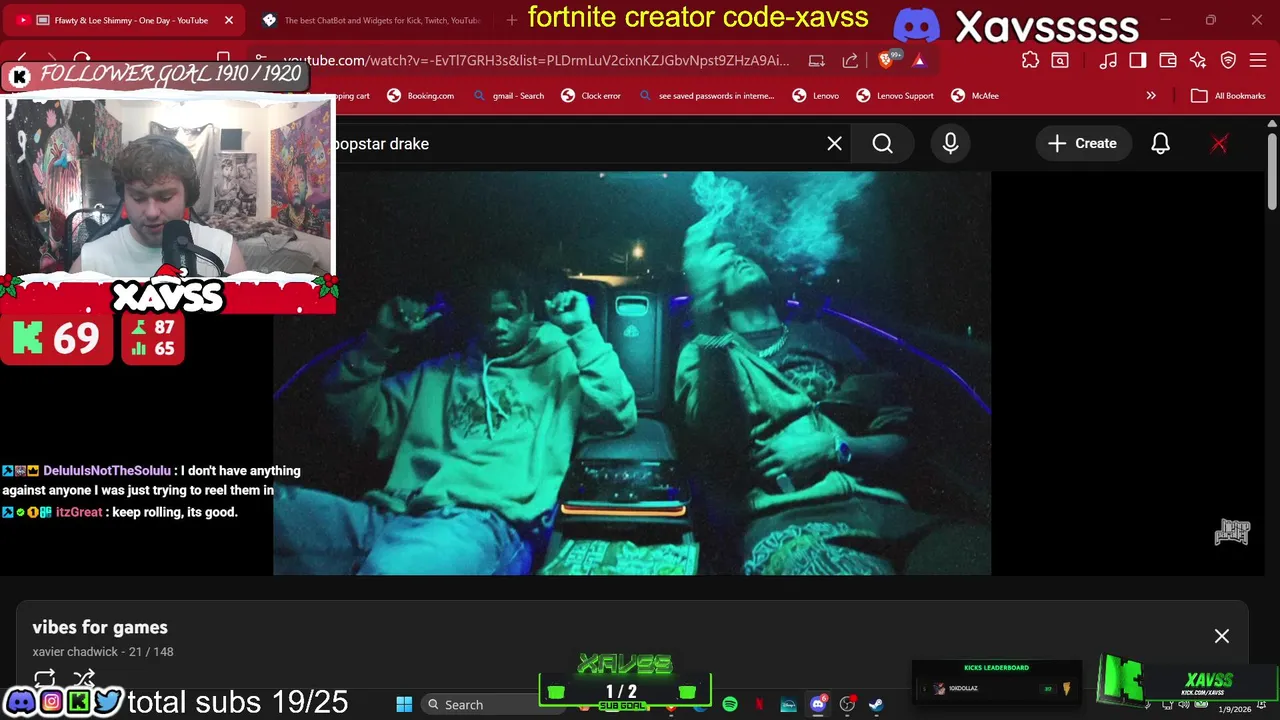The width and height of the screenshot is (1280, 720).
Task: Toggle shuffle playlist
Action: pos(84,678)
